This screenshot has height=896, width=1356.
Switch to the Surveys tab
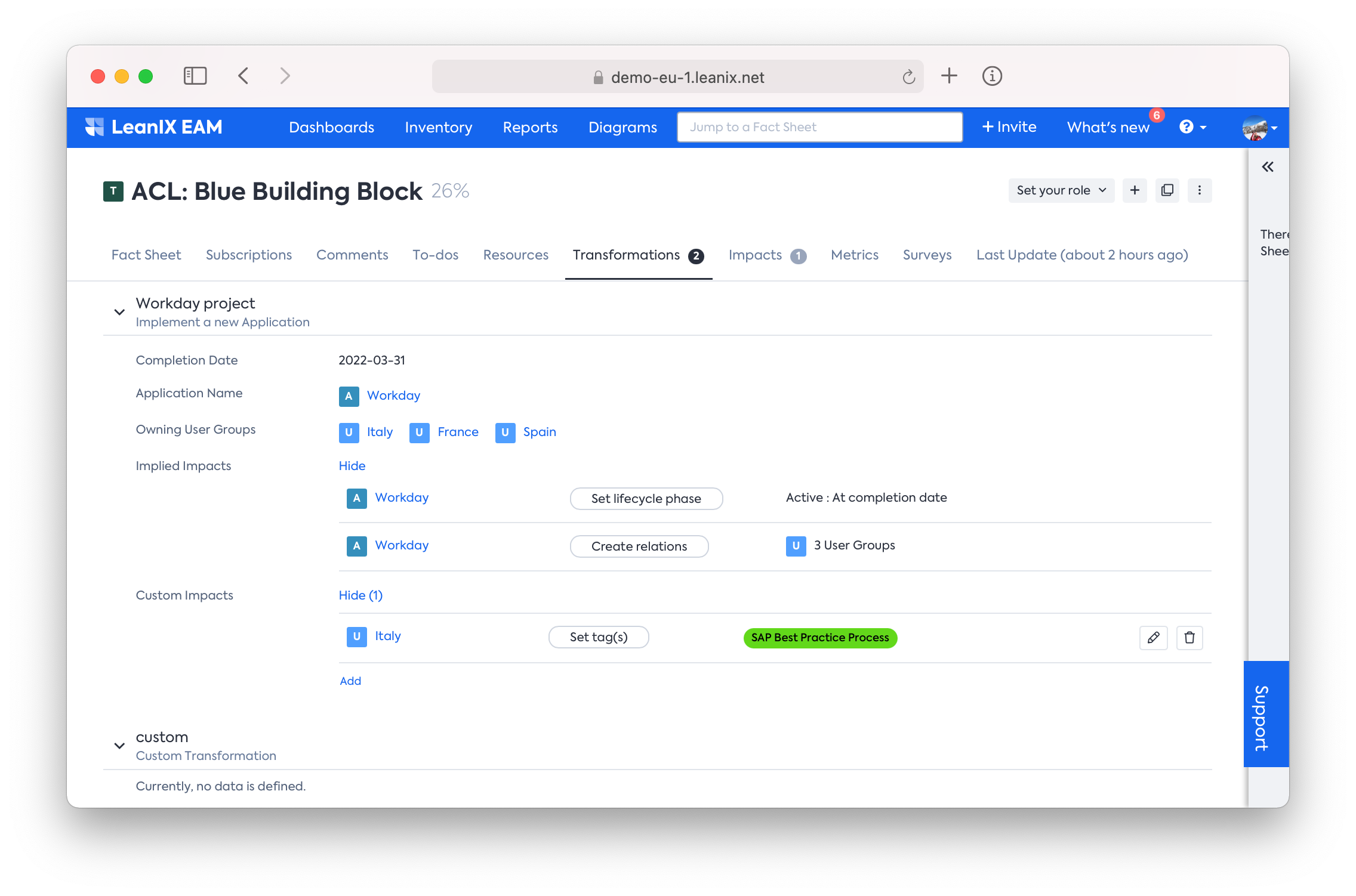click(927, 255)
